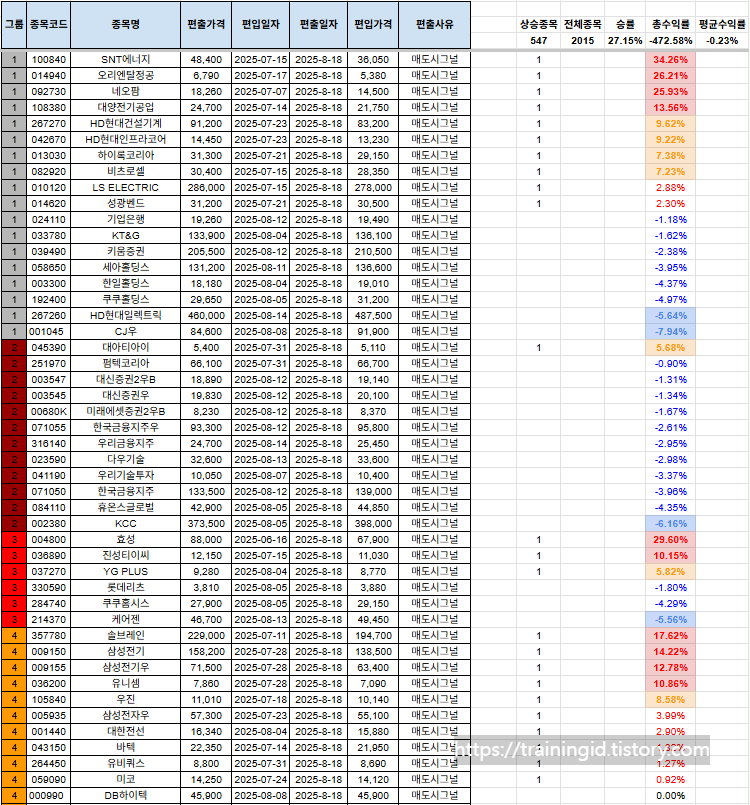Viewport: 750px width, 805px height.
Task: Select the KT&G name cell
Action: click(x=125, y=236)
